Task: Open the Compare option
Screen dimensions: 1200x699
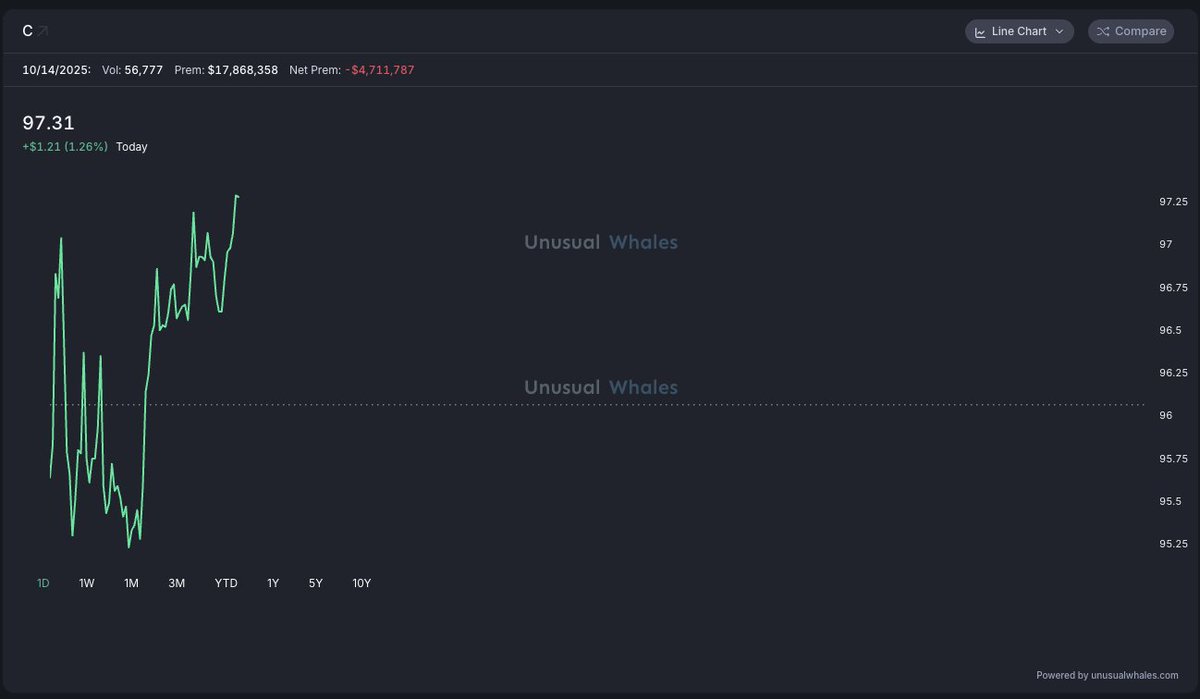Action: (1131, 32)
